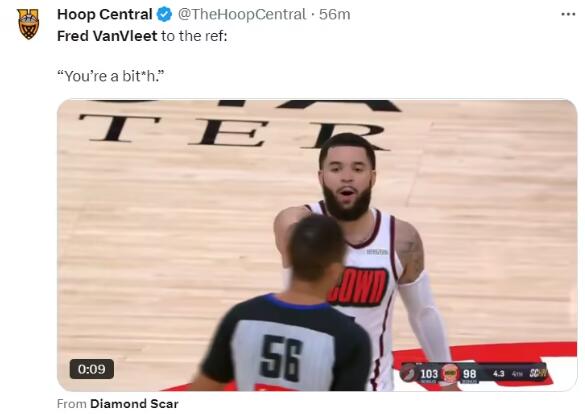Click the Hoop Central display name
Image resolution: width=585 pixels, height=414 pixels.
coord(104,15)
